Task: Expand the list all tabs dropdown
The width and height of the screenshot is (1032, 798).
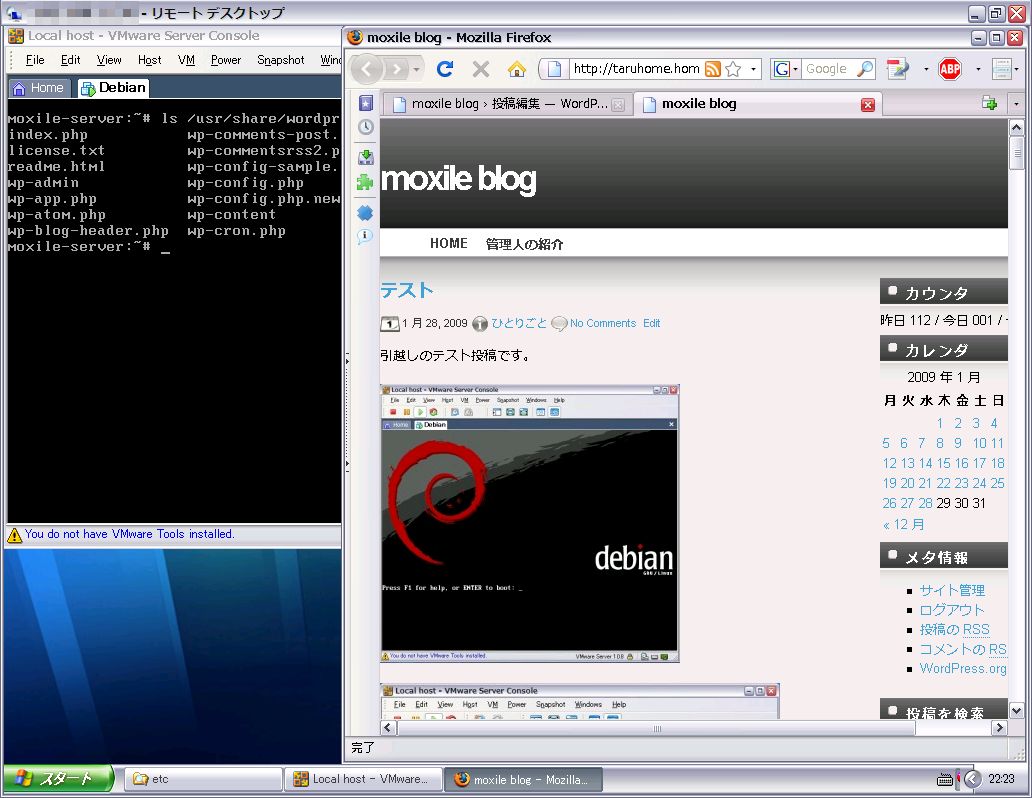Action: [x=1016, y=104]
